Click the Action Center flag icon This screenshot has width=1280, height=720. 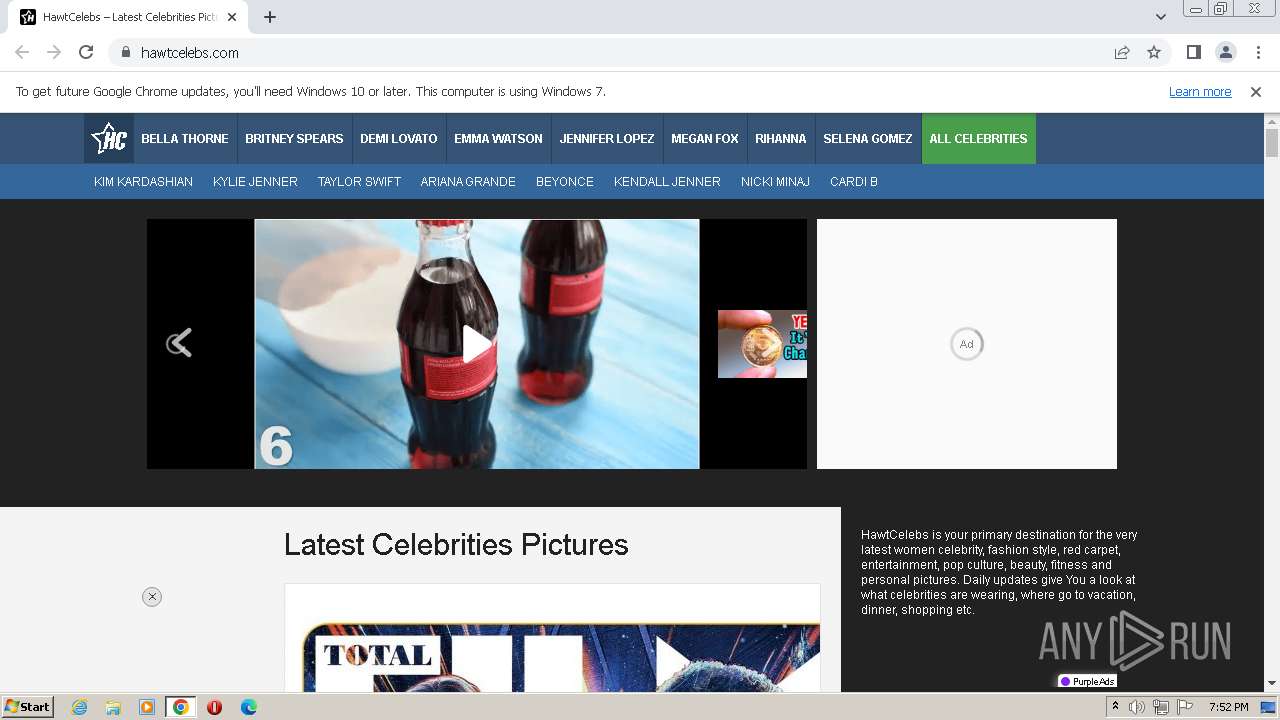(x=1185, y=707)
